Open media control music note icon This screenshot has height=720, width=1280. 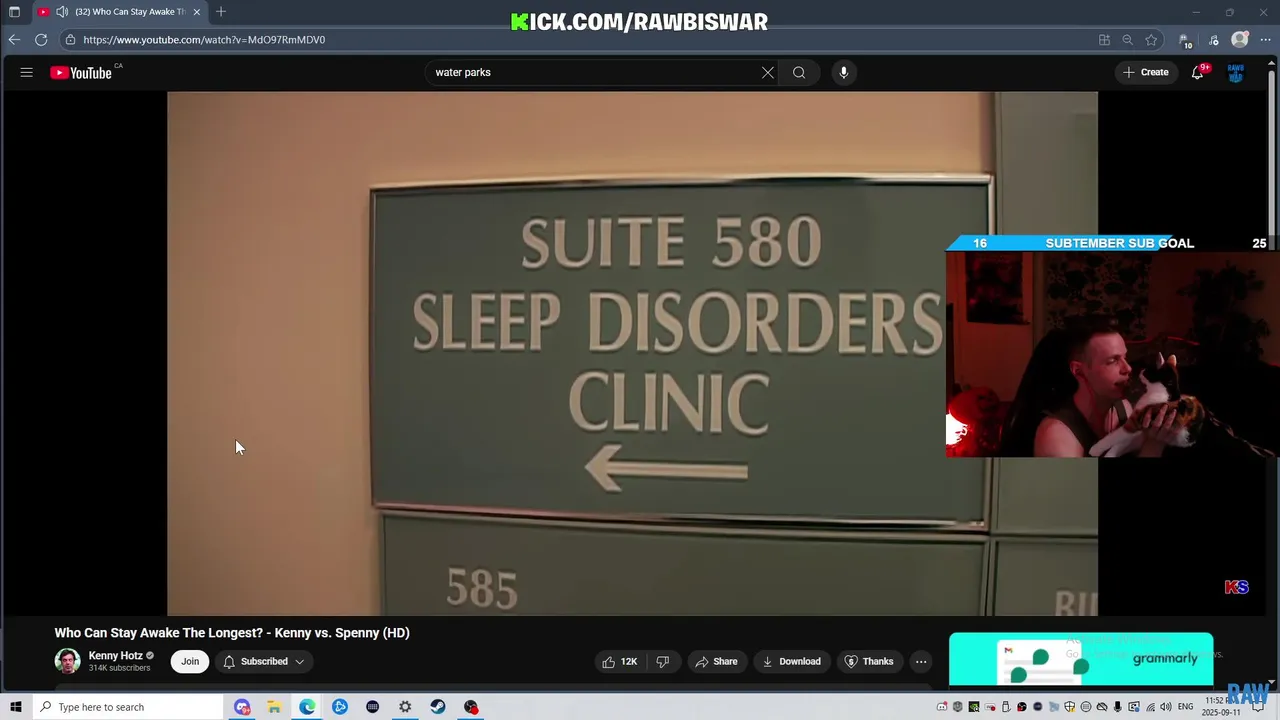[1214, 40]
